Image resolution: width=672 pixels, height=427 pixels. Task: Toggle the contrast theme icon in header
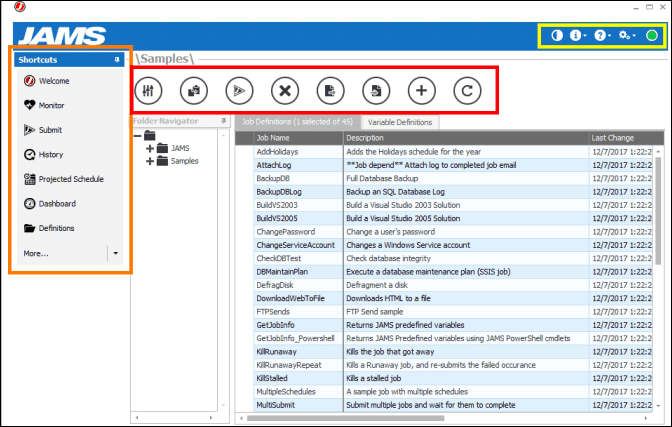click(x=557, y=35)
